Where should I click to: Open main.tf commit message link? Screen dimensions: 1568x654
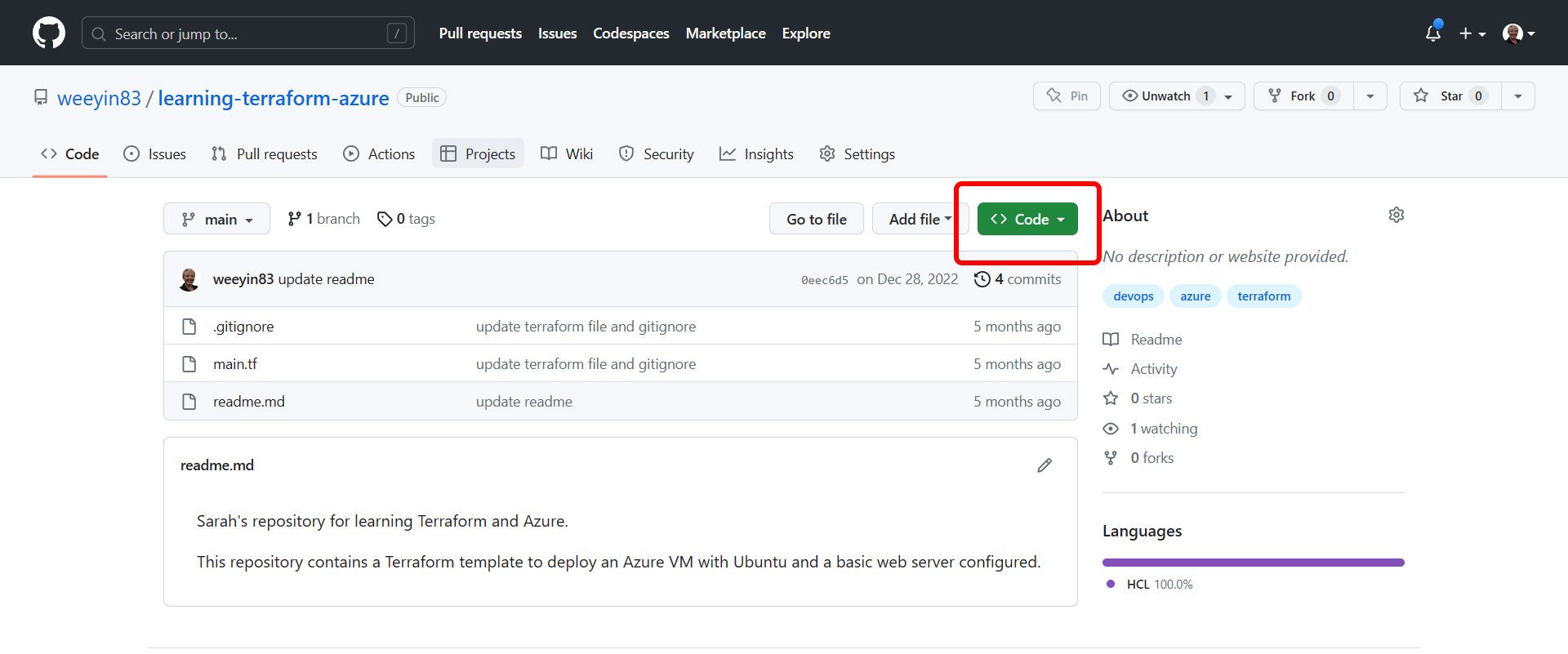586,364
